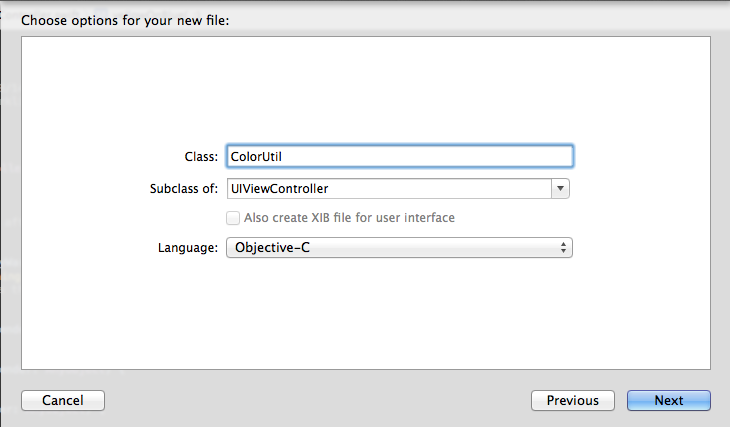This screenshot has height=427, width=730.
Task: Click the Class name input field
Action: (x=399, y=156)
